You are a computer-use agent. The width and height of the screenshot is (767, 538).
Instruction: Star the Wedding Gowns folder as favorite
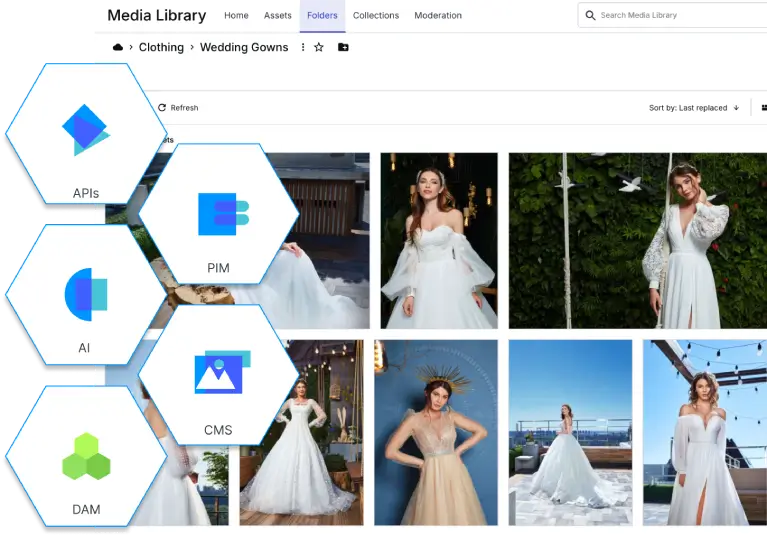click(x=319, y=47)
